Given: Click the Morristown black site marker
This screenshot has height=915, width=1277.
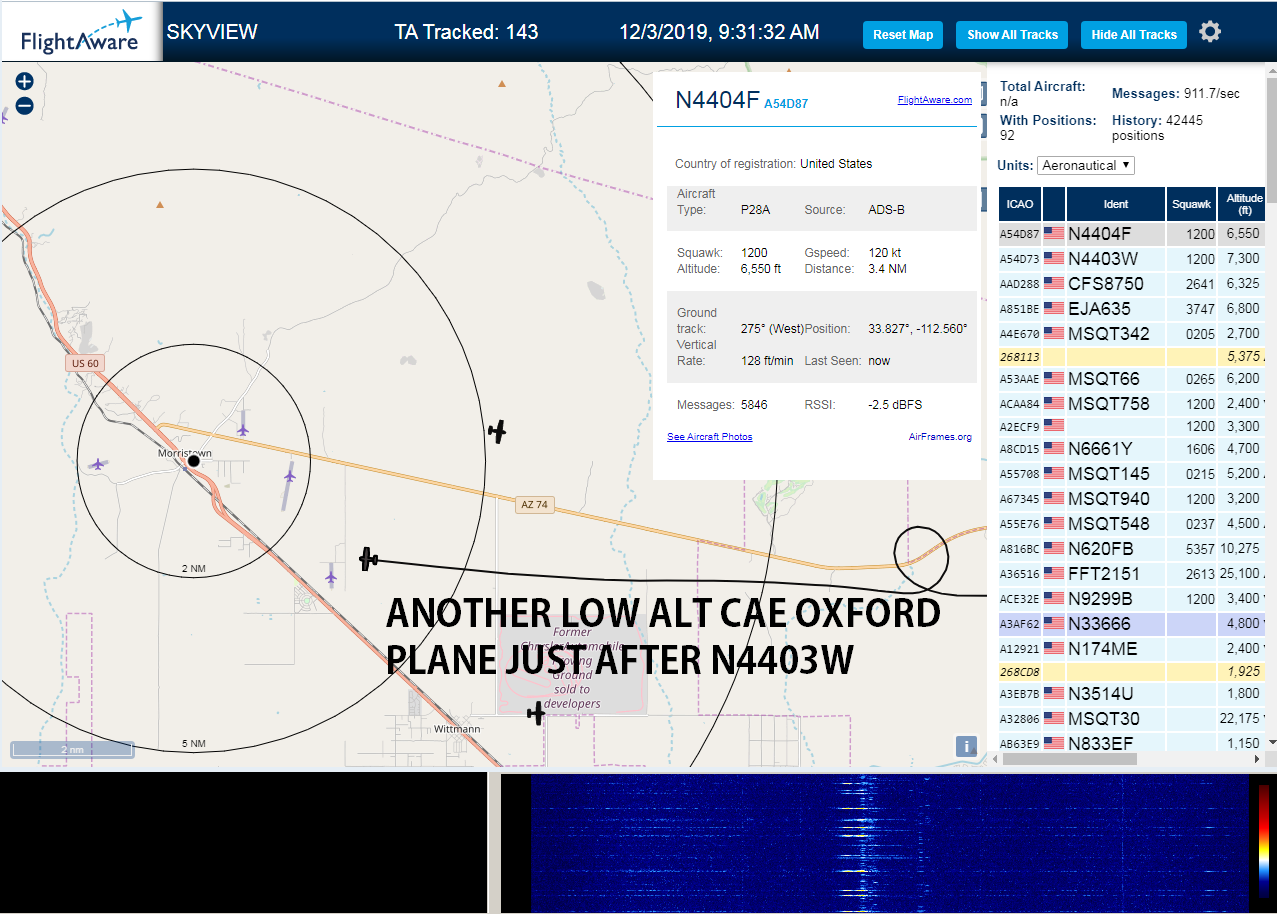Looking at the screenshot, I should 194,462.
